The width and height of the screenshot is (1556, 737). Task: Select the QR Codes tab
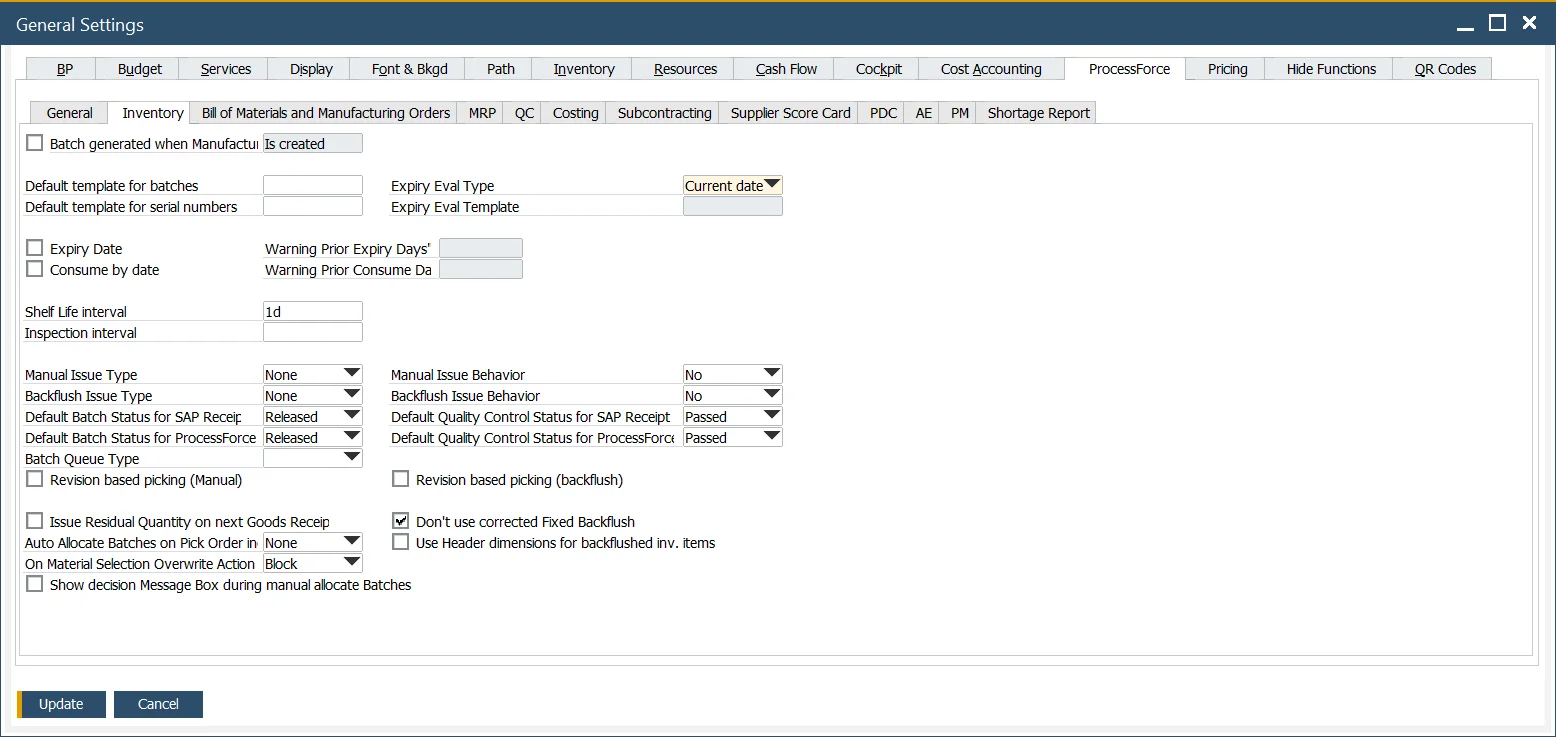[x=1444, y=69]
